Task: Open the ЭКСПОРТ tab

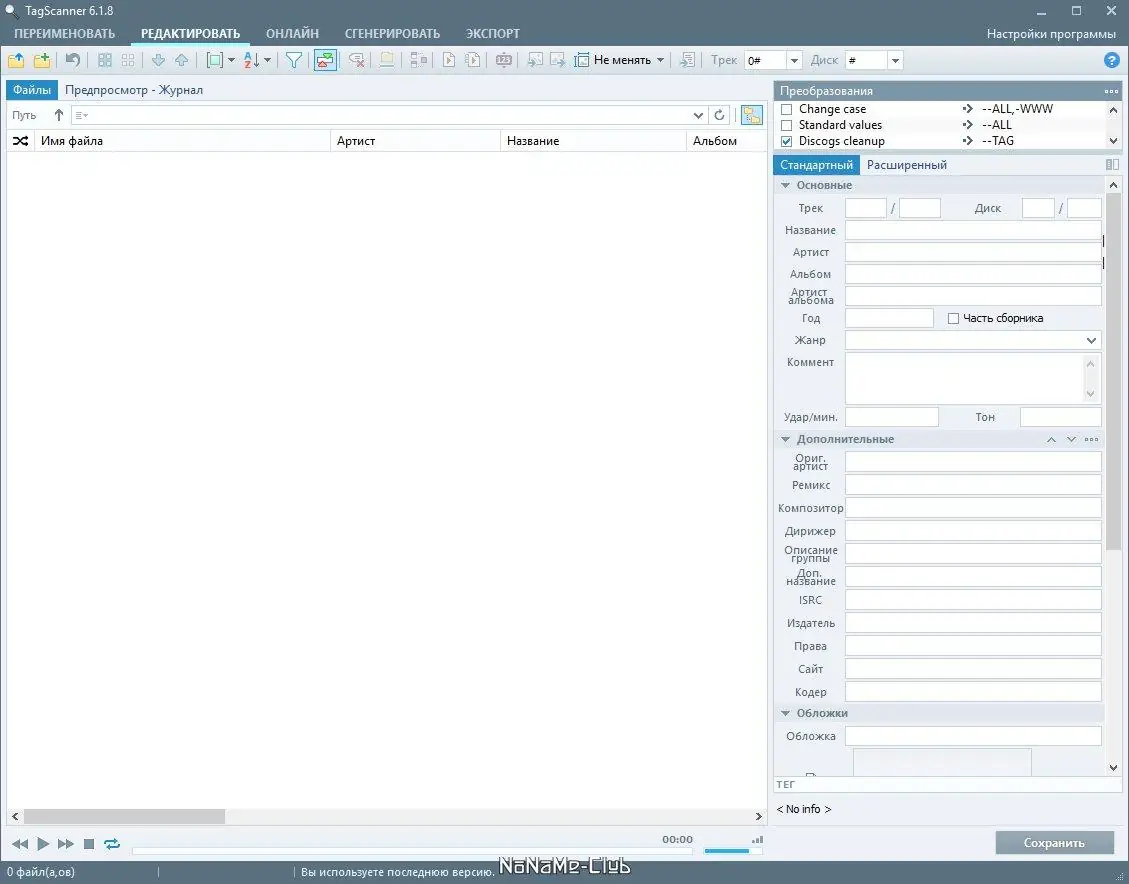Action: 492,34
